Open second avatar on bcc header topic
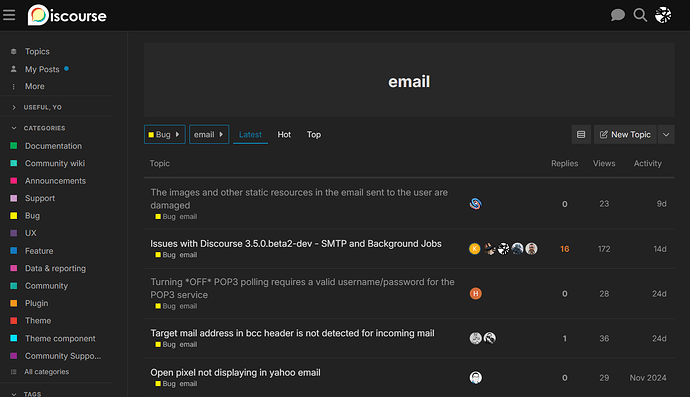 click(490, 338)
